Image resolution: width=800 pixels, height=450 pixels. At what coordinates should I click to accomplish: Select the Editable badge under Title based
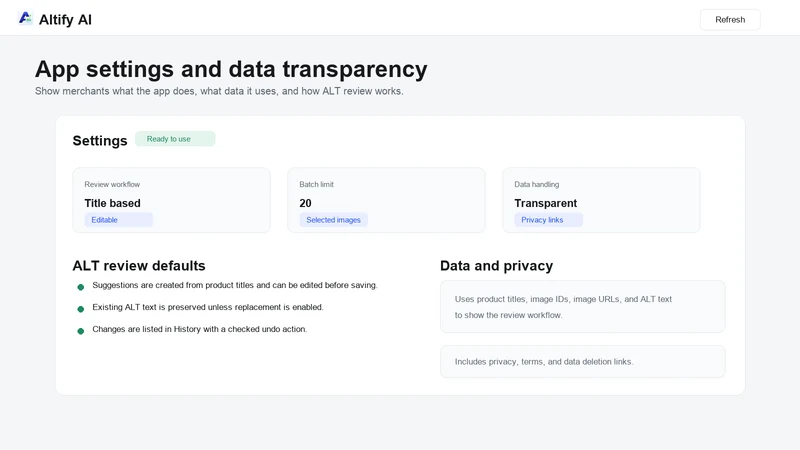118,220
